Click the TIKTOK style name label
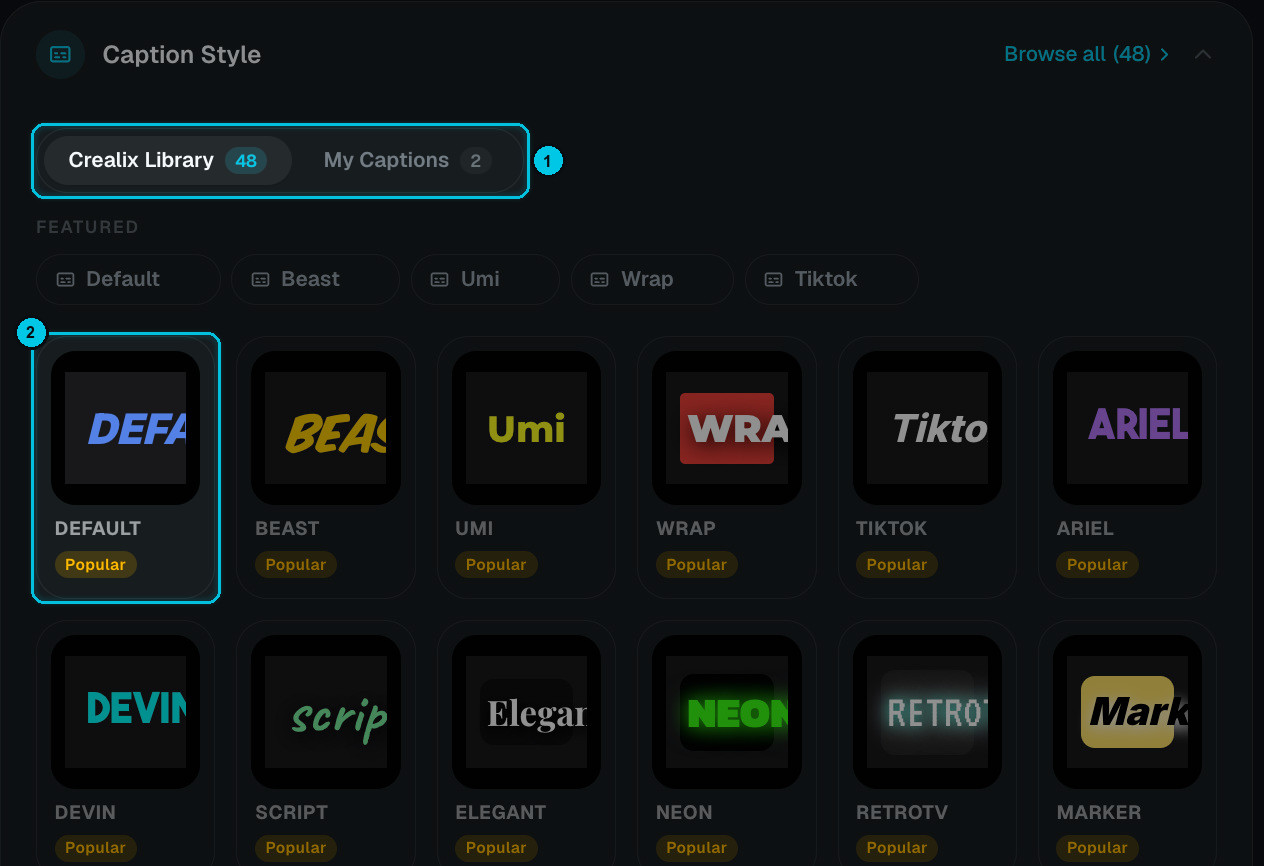The image size is (1264, 866). point(891,528)
